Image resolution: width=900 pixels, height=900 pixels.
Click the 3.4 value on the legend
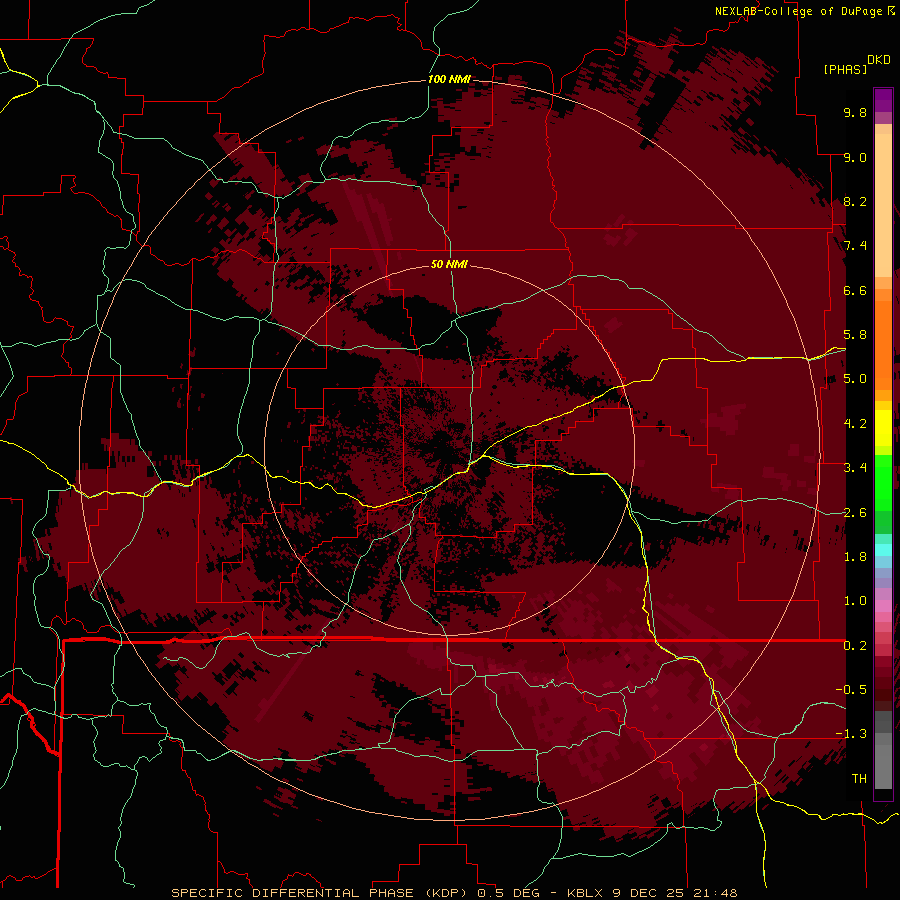click(855, 468)
